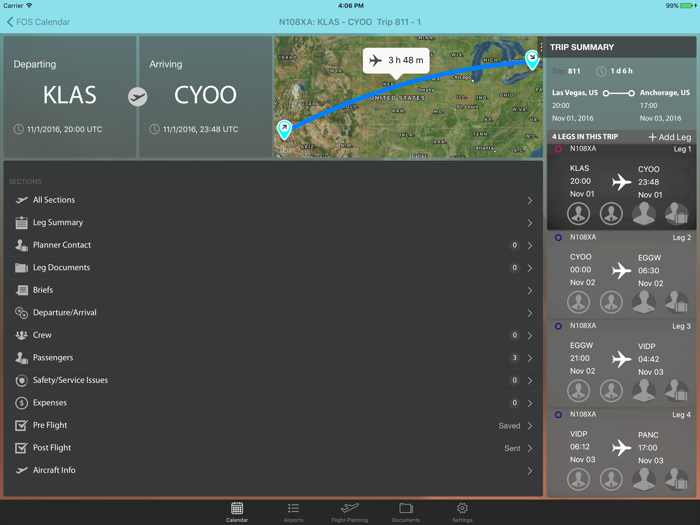The height and width of the screenshot is (525, 700).
Task: Tap the Documents folder icon
Action: [x=406, y=509]
